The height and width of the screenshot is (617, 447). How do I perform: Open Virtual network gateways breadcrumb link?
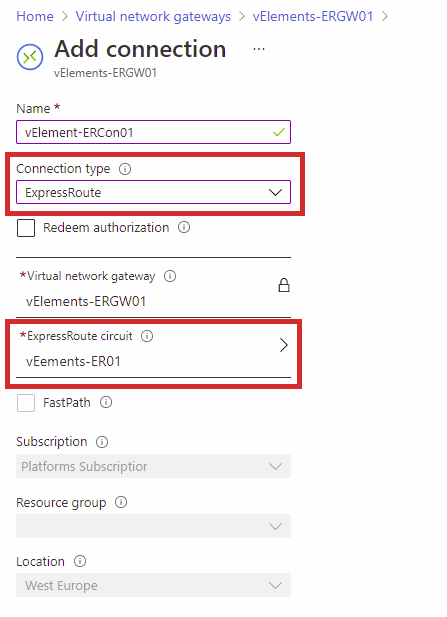click(153, 17)
